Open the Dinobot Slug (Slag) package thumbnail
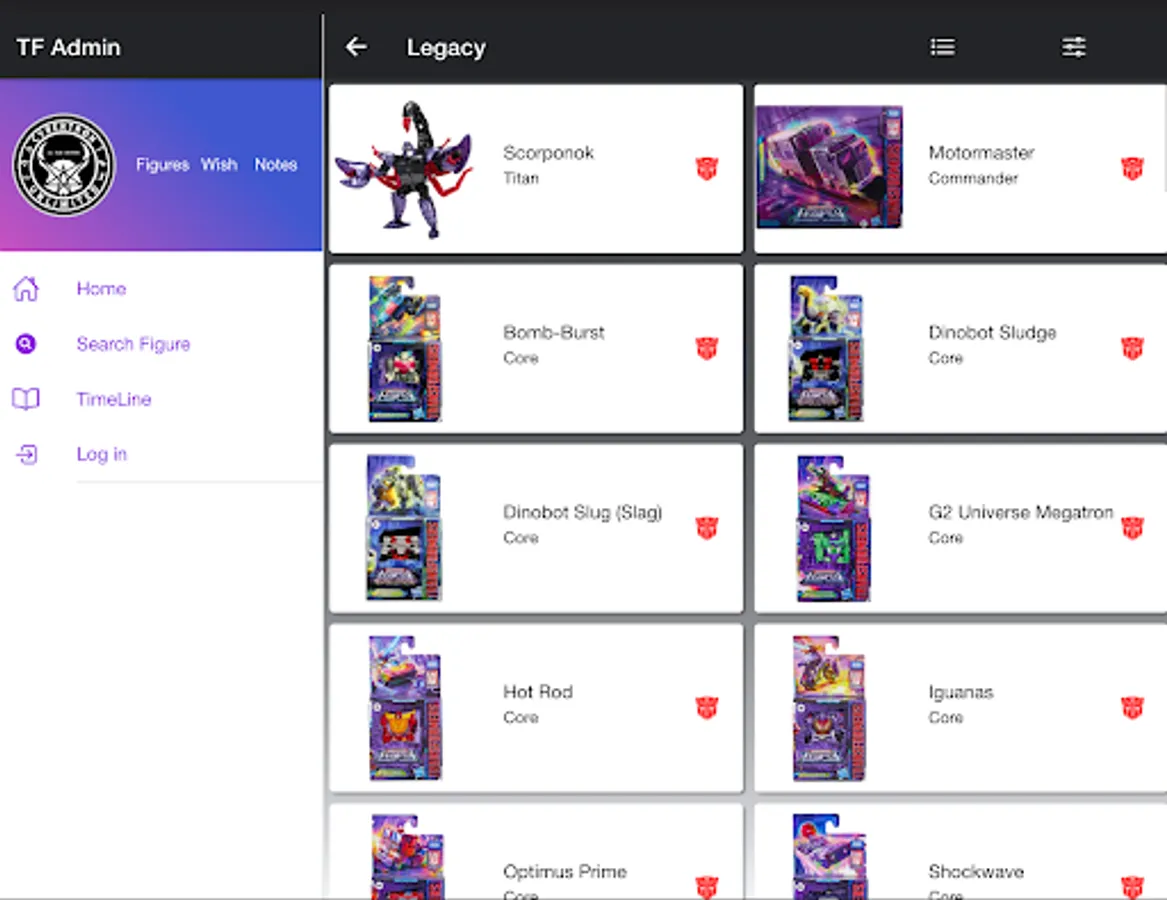1167x900 pixels. pos(404,528)
